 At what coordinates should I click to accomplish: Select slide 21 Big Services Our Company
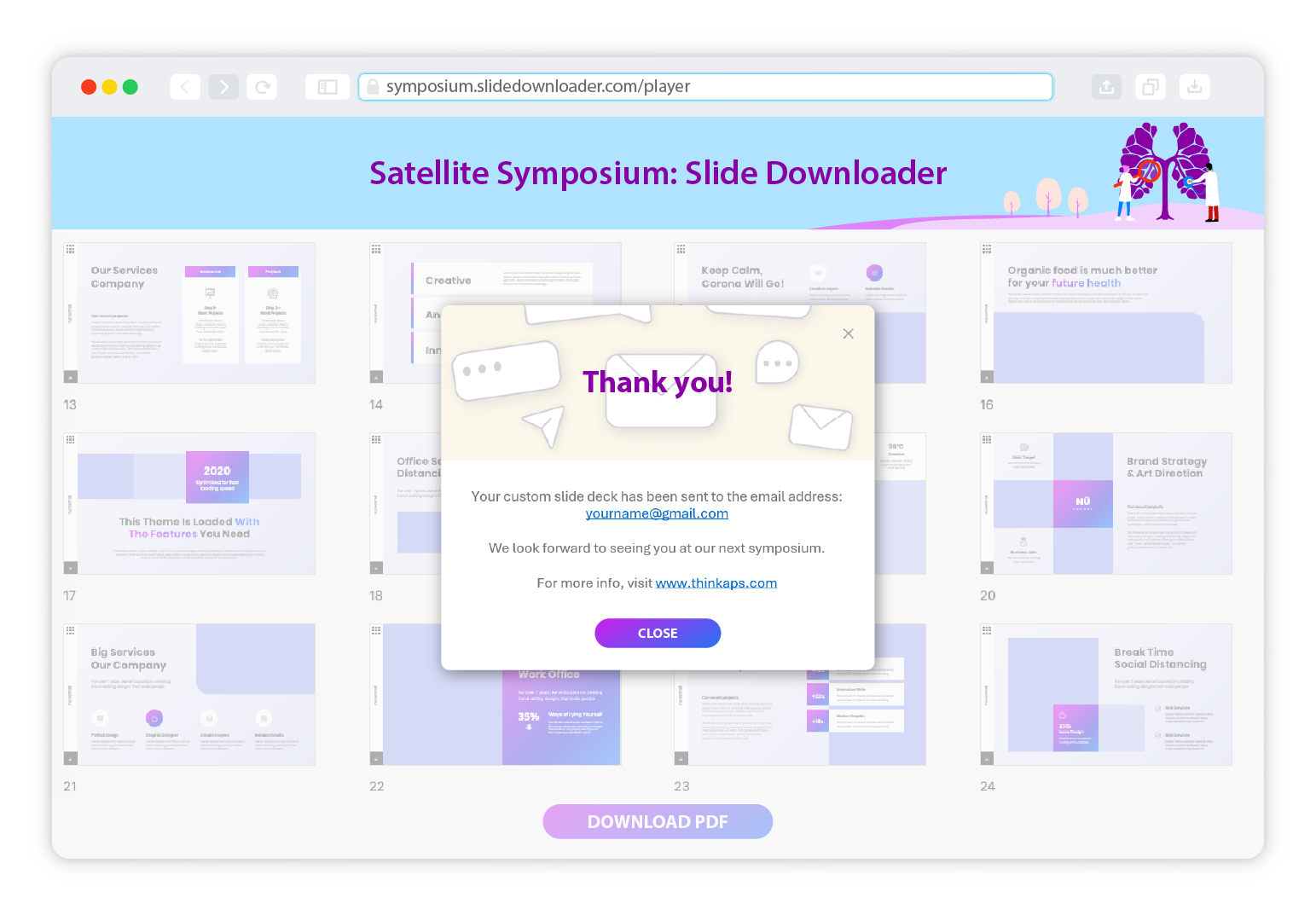(189, 694)
